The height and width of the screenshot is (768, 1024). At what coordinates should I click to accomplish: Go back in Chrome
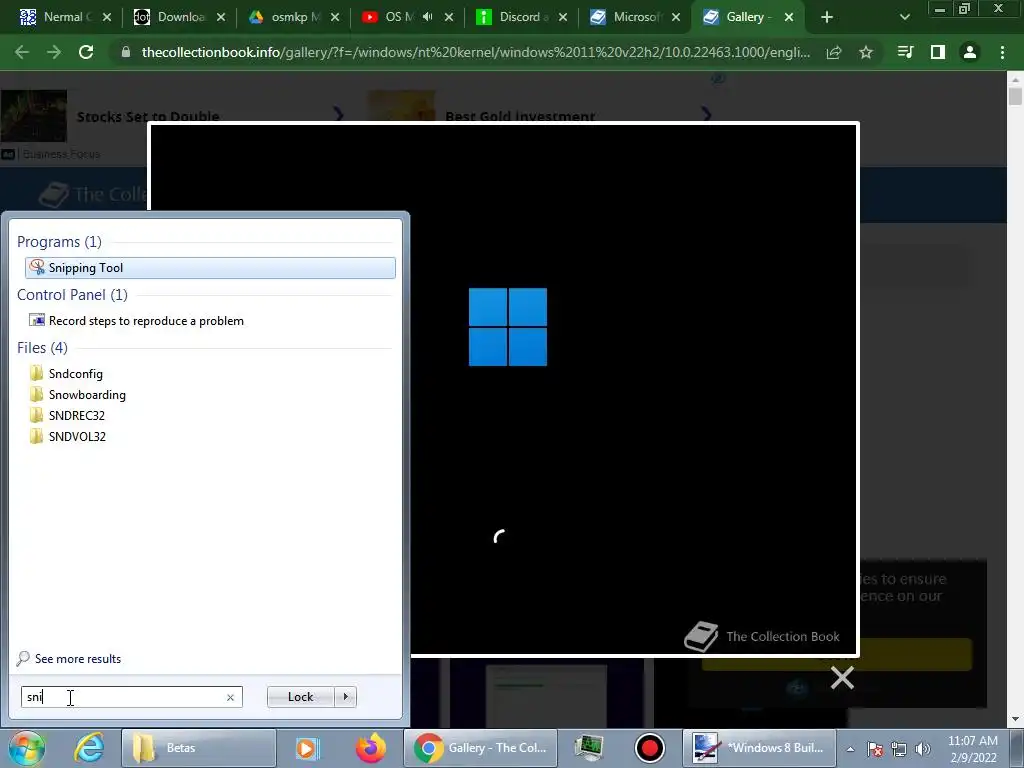pyautogui.click(x=22, y=52)
